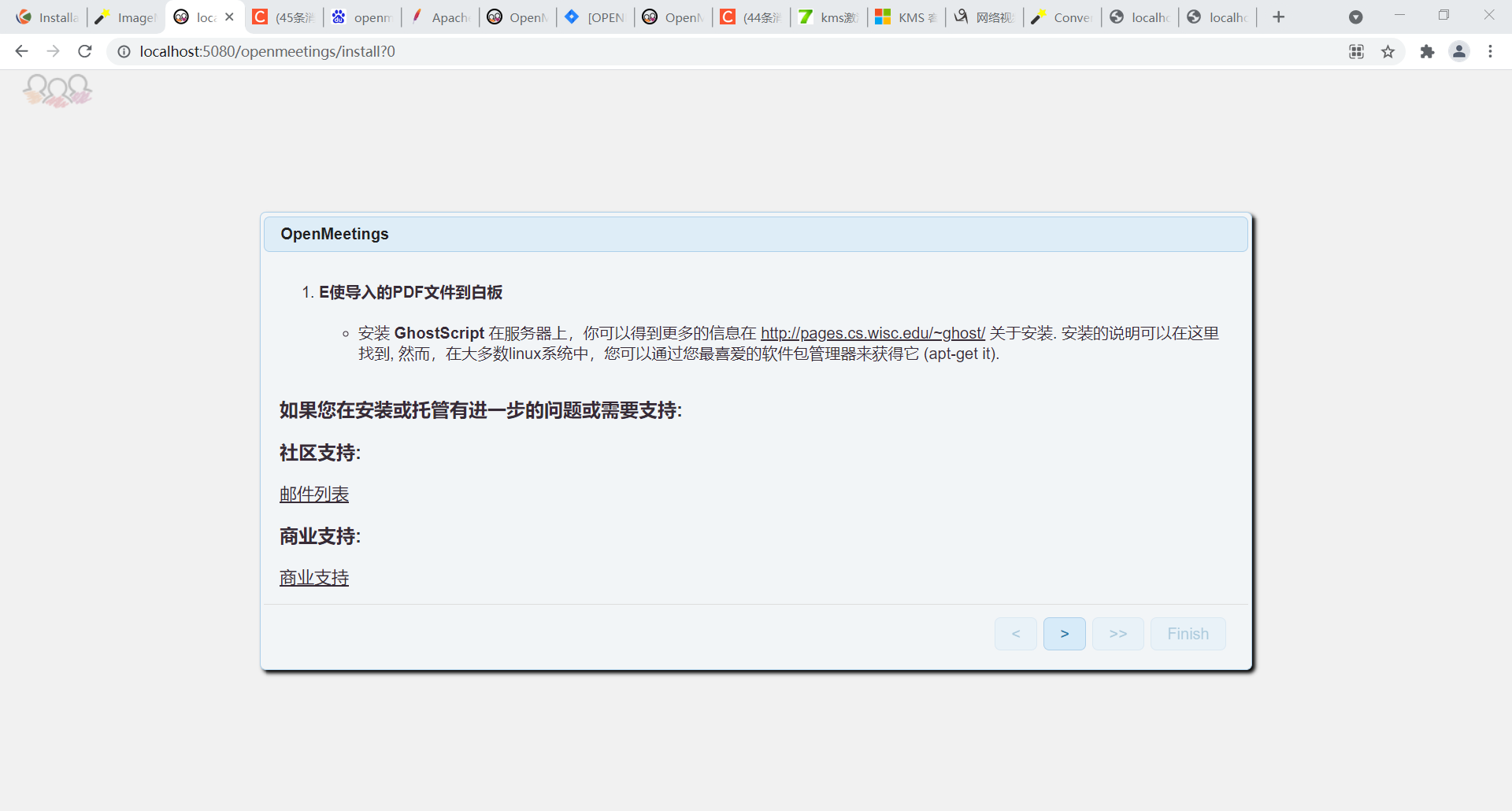Screen dimensions: 1512x811
Task: Click the browser forward arrow
Action: (53, 51)
